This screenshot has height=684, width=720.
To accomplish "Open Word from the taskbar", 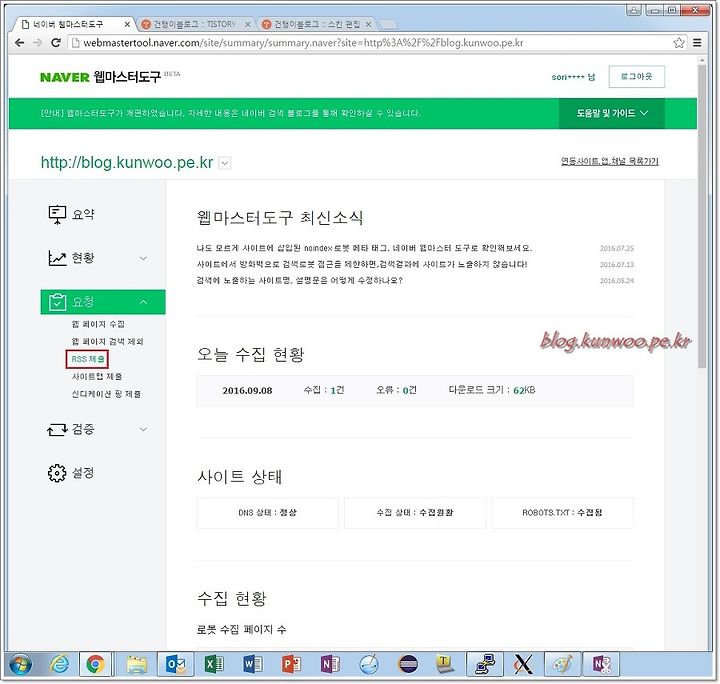I will click(x=253, y=664).
